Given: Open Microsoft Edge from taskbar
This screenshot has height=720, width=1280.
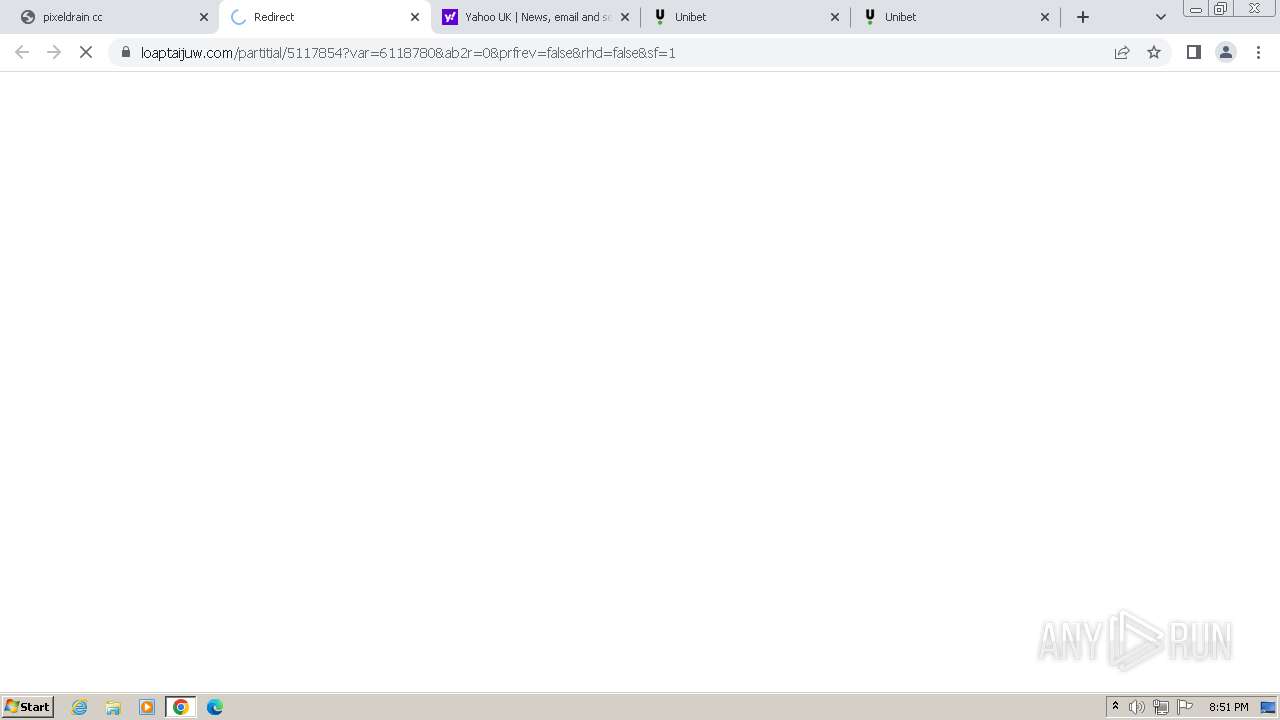Looking at the screenshot, I should pos(215,707).
